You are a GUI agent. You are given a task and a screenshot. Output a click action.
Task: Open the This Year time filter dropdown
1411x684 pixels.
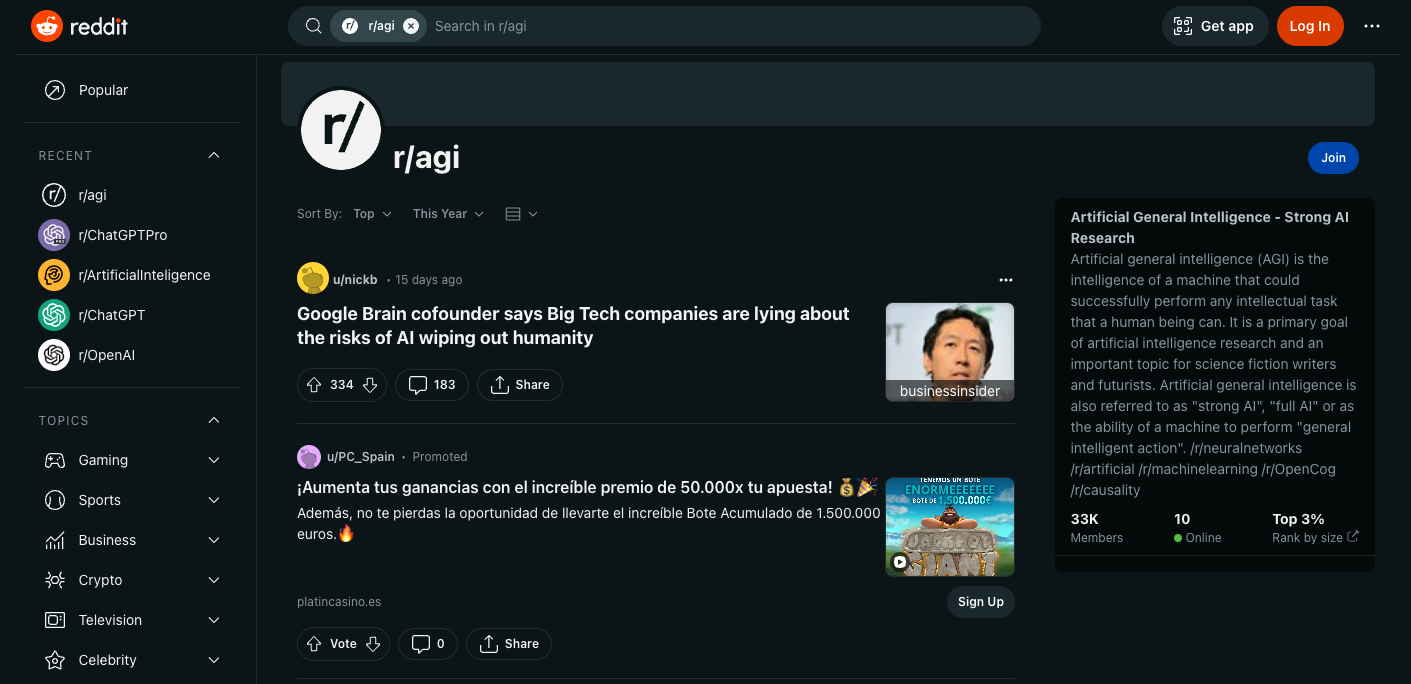tap(447, 213)
